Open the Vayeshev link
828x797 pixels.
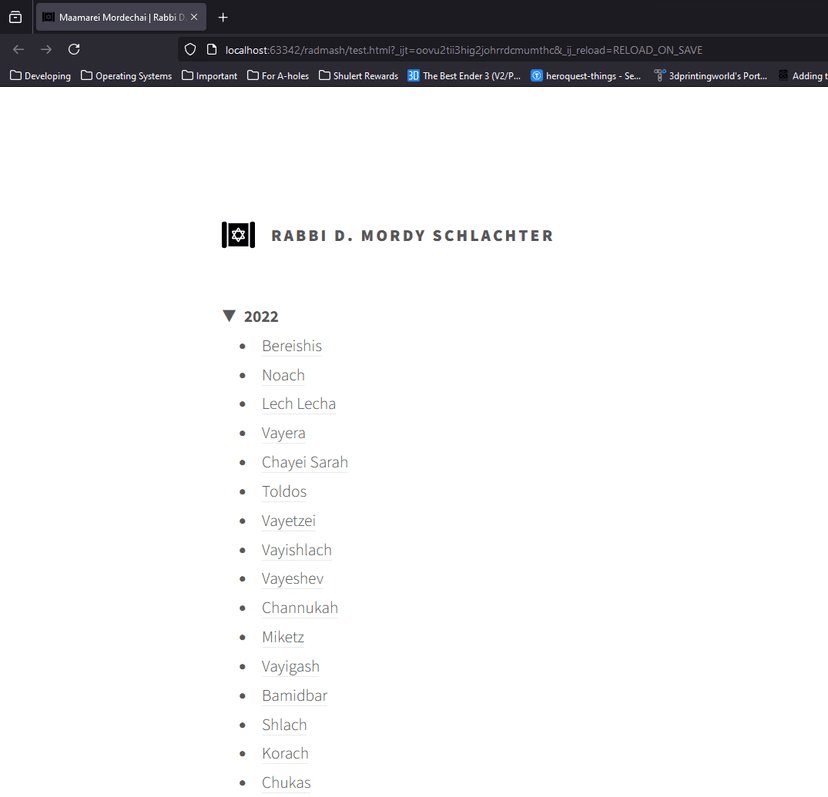pyautogui.click(x=292, y=579)
